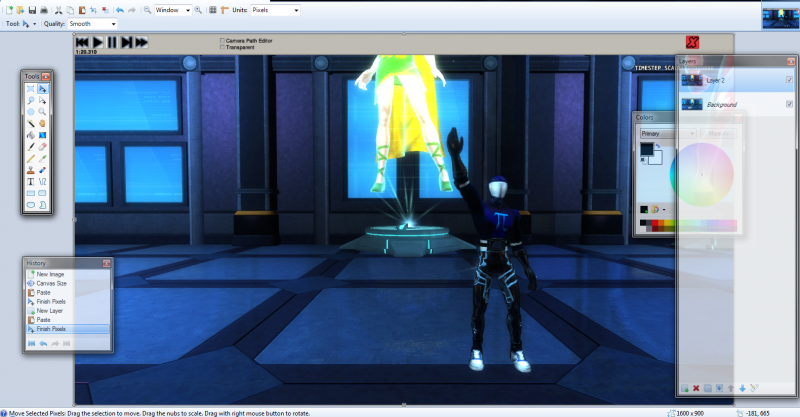Screen dimensions: 800x417
Task: Toggle the pixel grid icon
Action: pyautogui.click(x=213, y=10)
